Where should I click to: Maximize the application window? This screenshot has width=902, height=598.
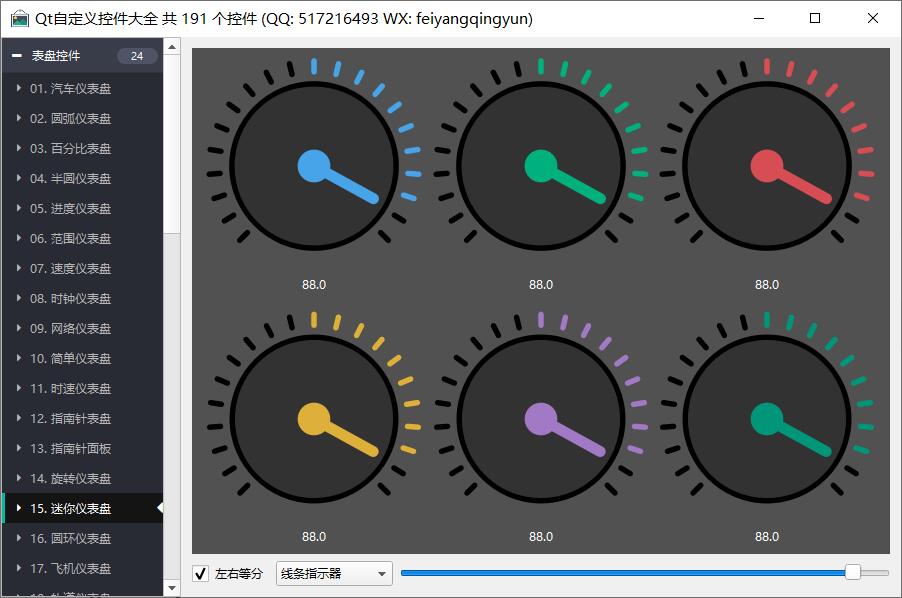point(815,18)
